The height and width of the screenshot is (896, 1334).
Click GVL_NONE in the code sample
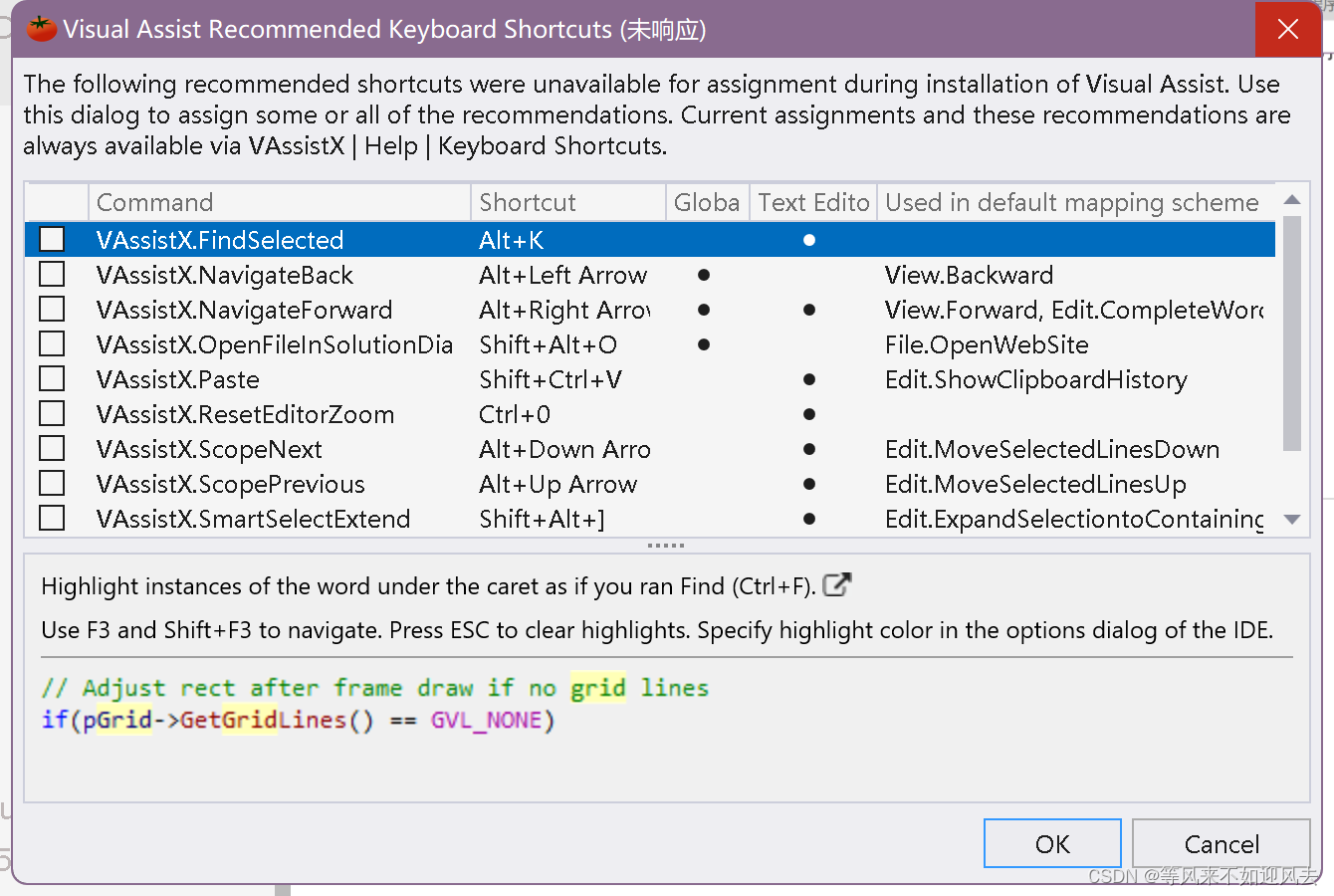[x=486, y=720]
